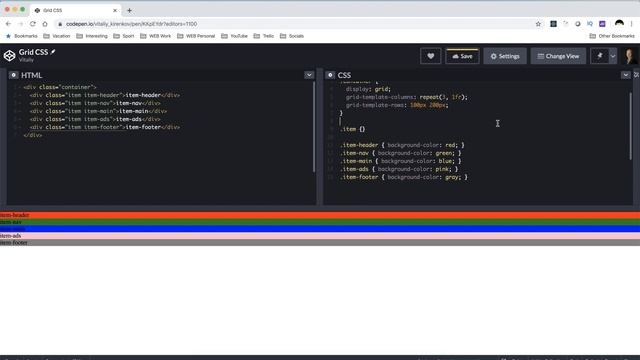640x360 pixels.
Task: Select the Grid CSS browser tab
Action: coord(76,10)
